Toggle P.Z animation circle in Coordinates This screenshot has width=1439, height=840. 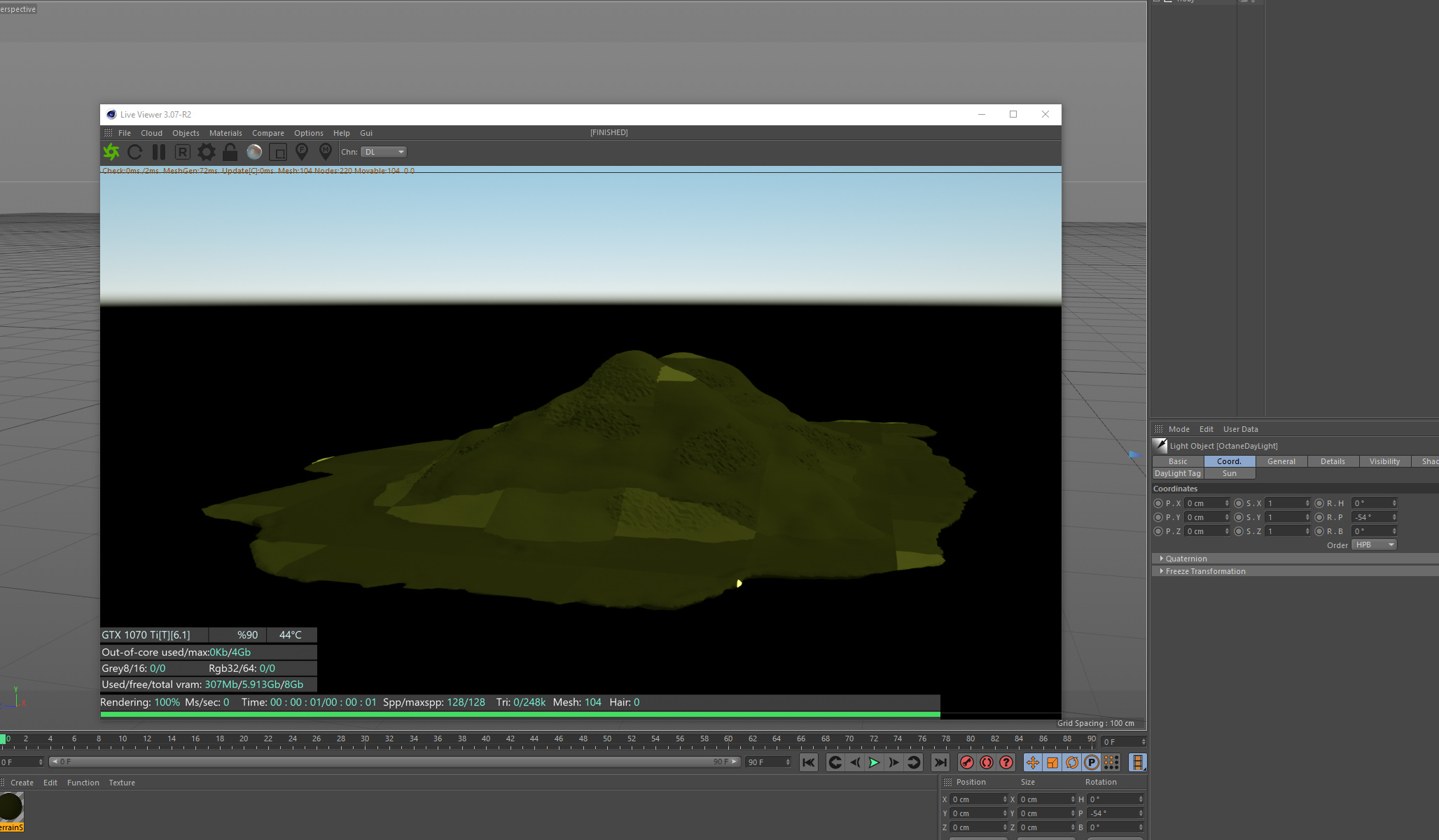(1158, 531)
